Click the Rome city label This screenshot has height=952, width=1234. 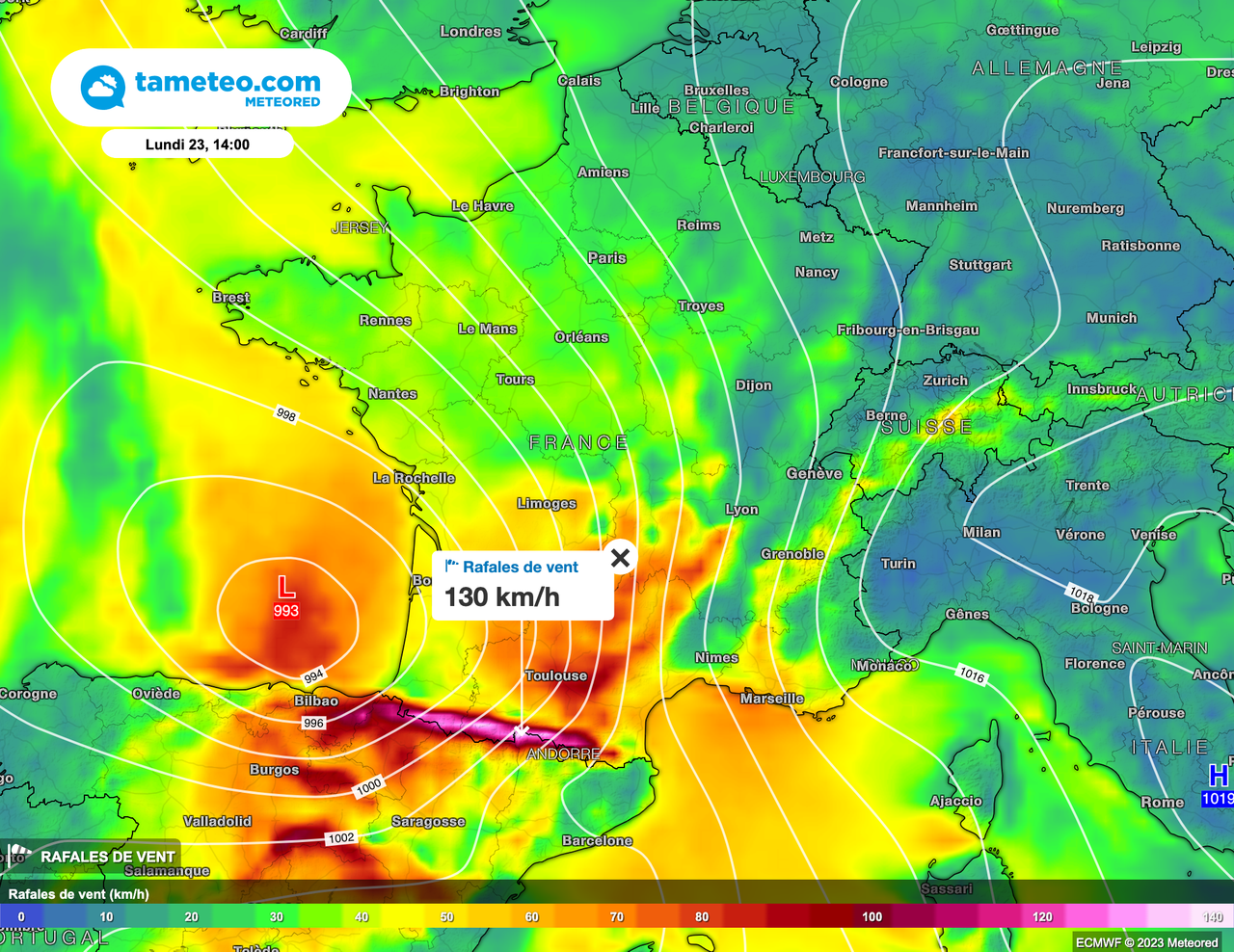[1163, 803]
